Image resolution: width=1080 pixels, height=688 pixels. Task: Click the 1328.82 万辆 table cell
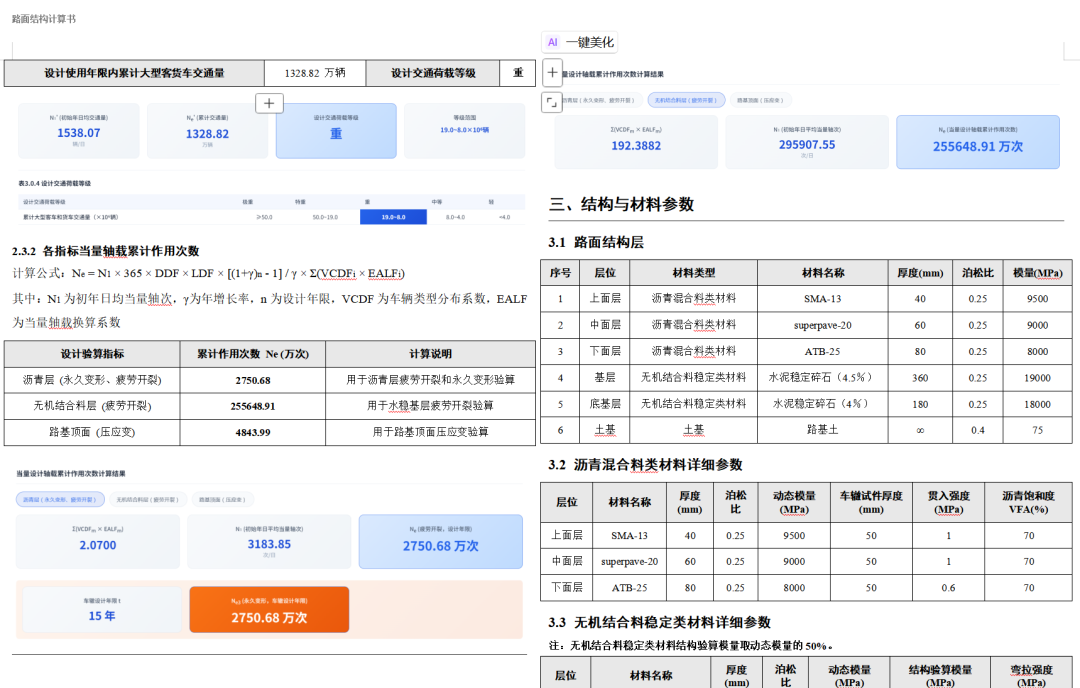(315, 73)
